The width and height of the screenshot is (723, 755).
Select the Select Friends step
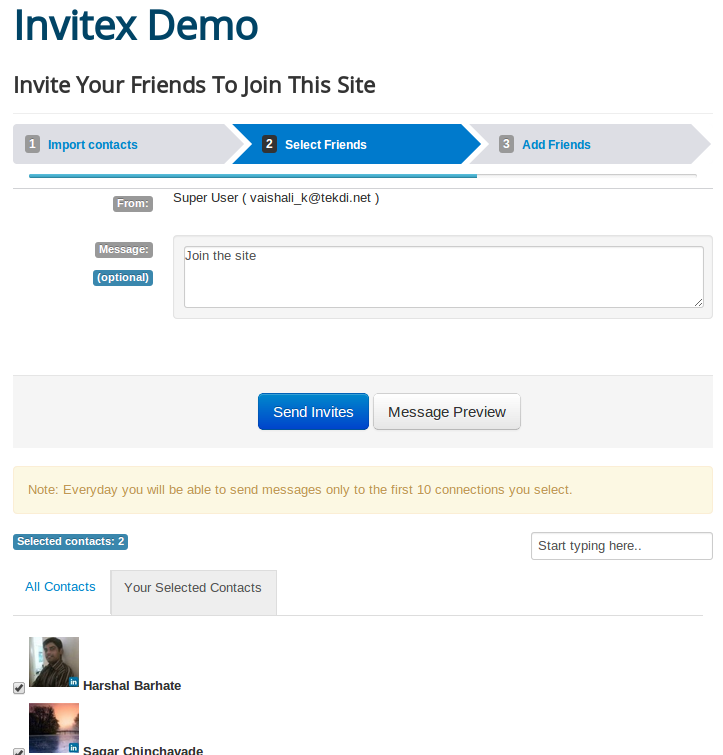click(x=326, y=145)
